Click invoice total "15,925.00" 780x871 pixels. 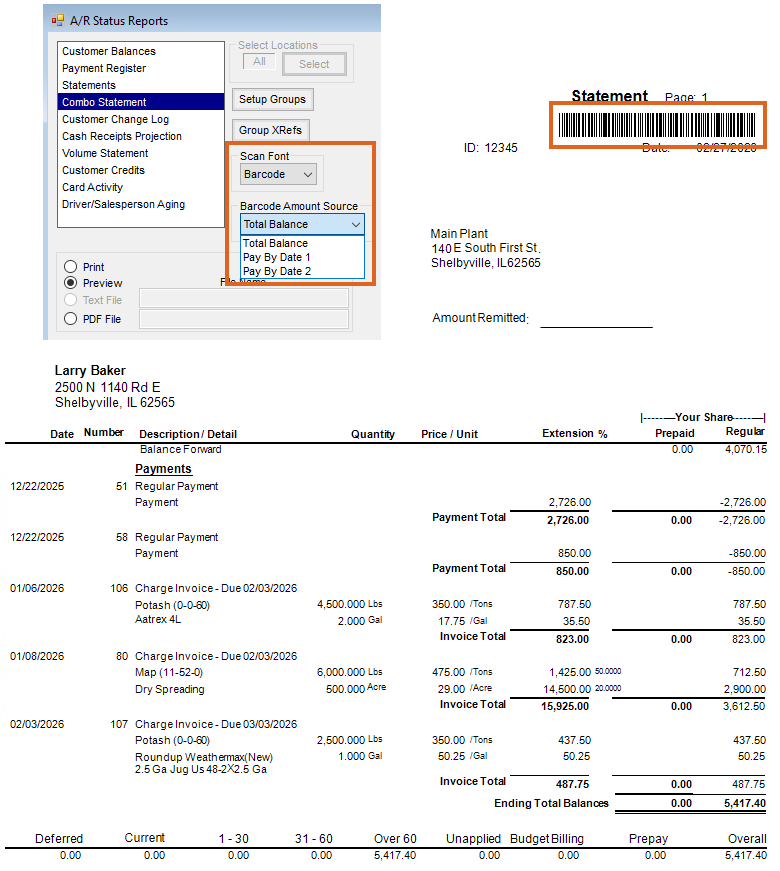click(565, 706)
